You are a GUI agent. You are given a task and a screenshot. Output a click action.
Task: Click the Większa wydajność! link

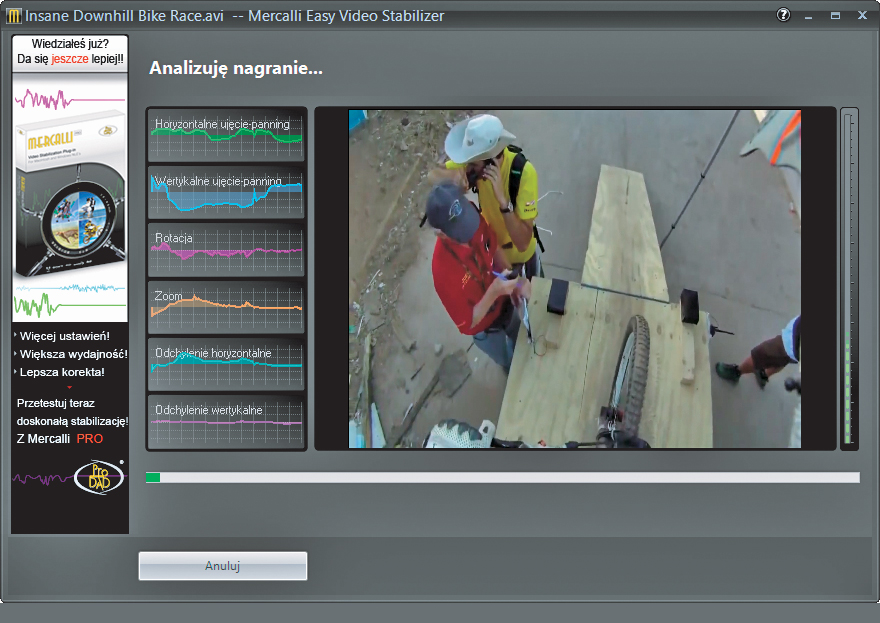[70, 354]
